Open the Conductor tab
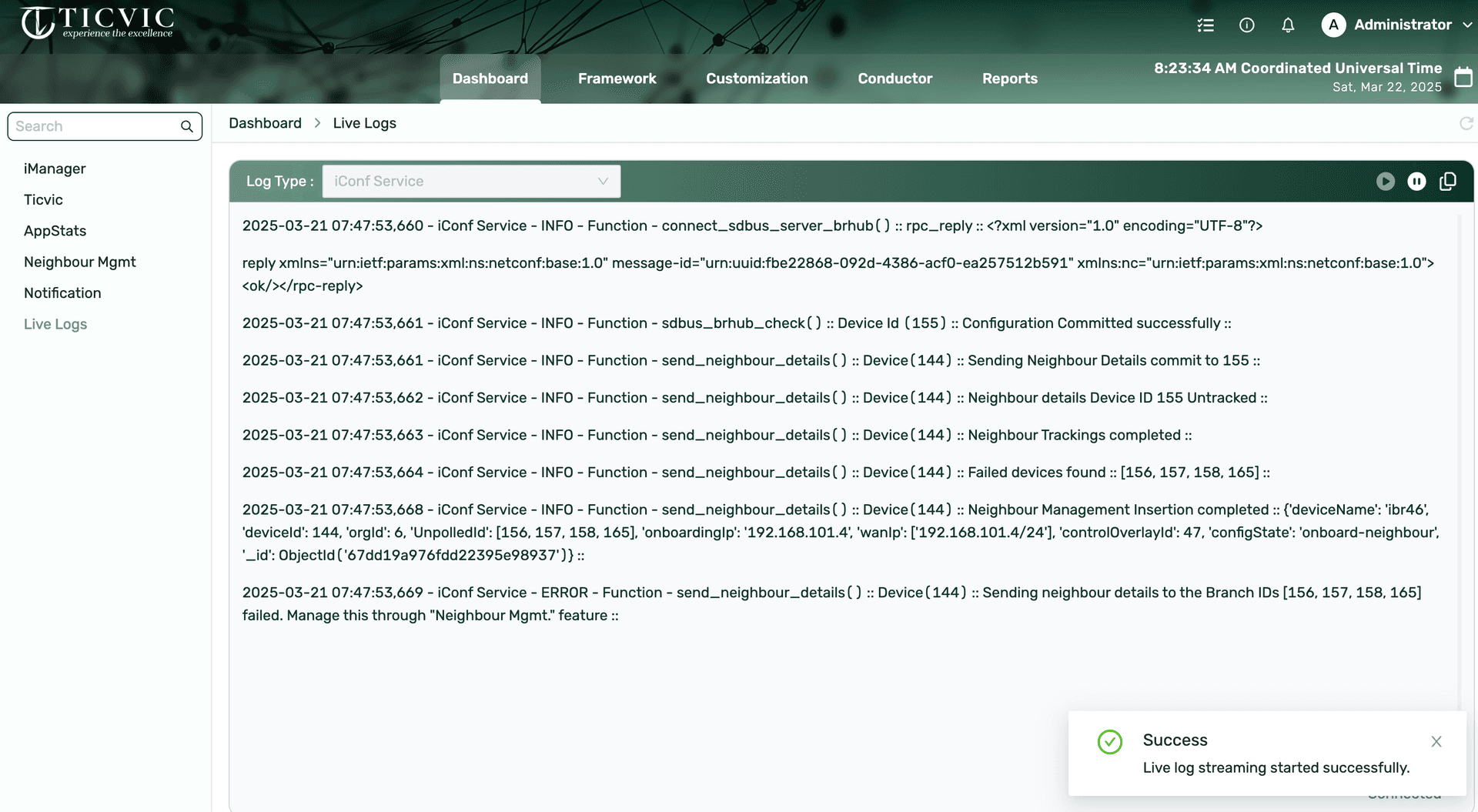 click(x=895, y=79)
